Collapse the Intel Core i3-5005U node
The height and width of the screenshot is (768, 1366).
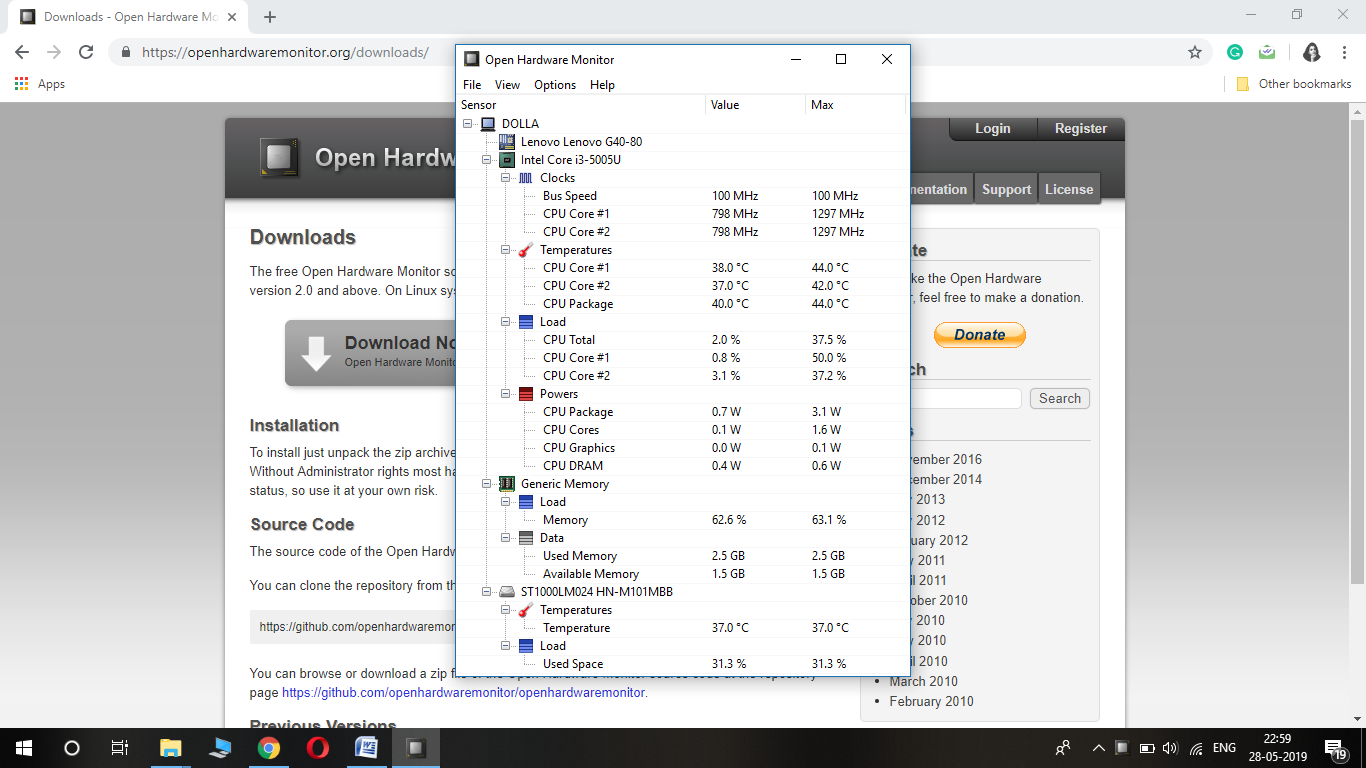[487, 160]
